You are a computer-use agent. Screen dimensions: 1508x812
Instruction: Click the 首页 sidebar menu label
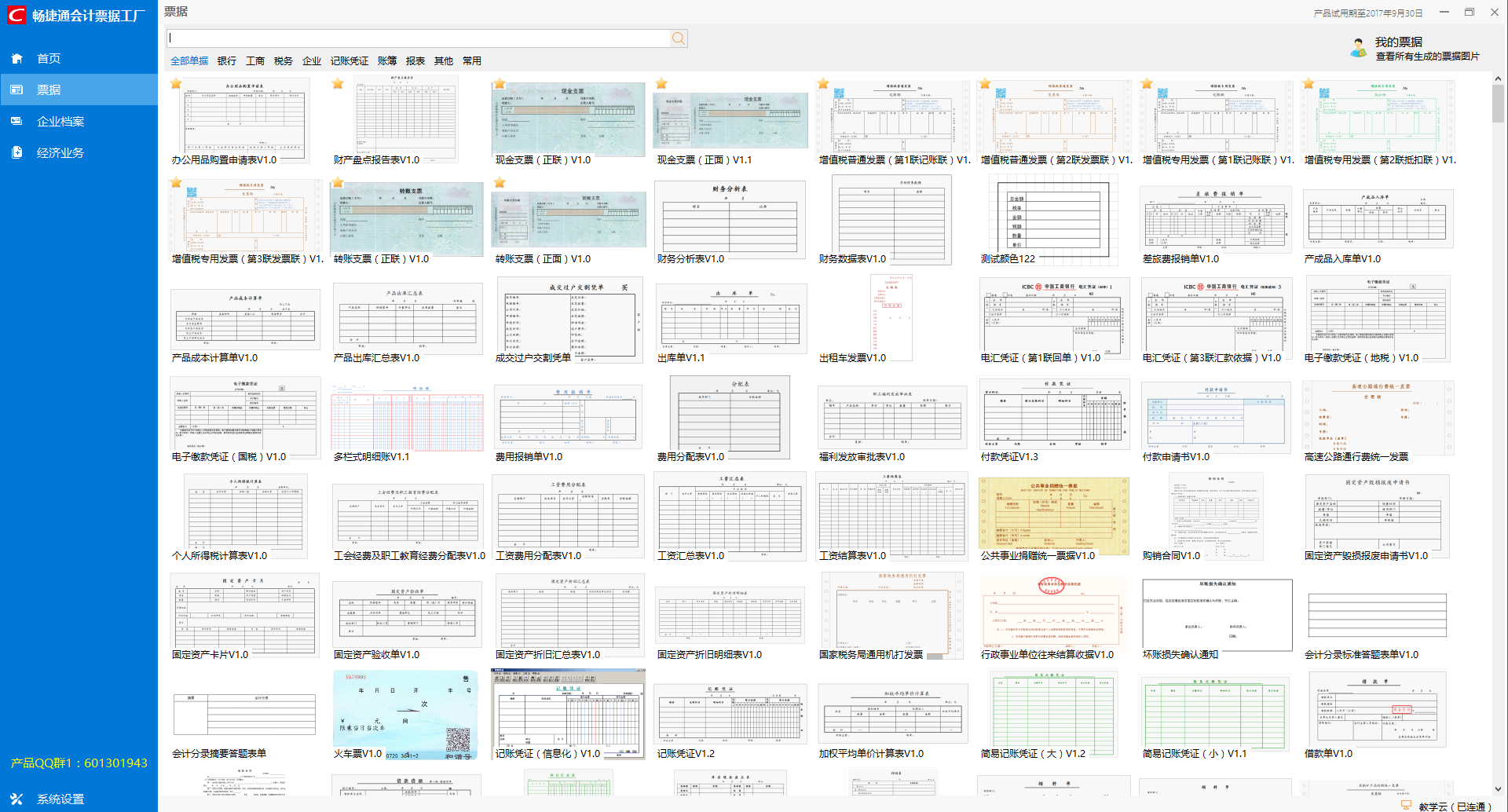point(49,58)
